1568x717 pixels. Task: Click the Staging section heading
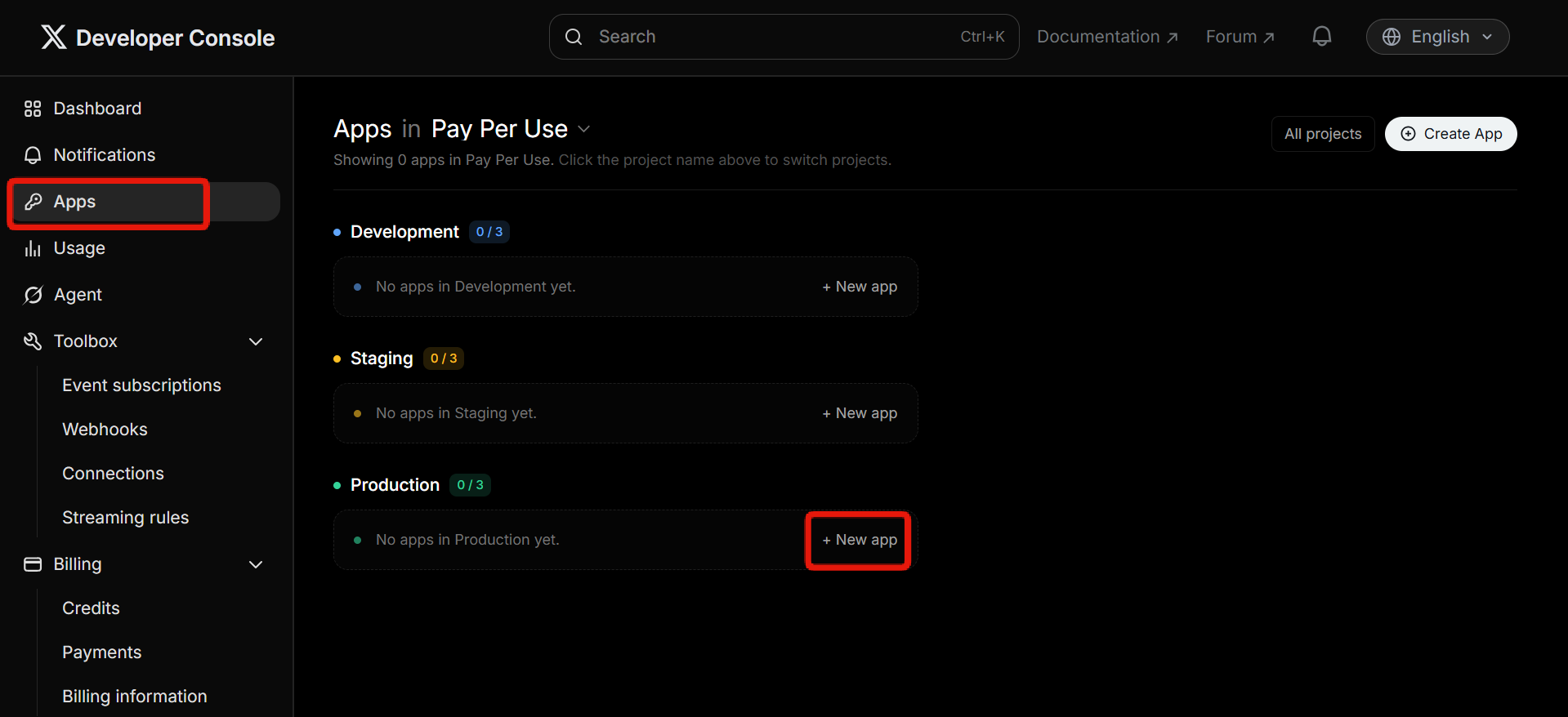tap(382, 358)
